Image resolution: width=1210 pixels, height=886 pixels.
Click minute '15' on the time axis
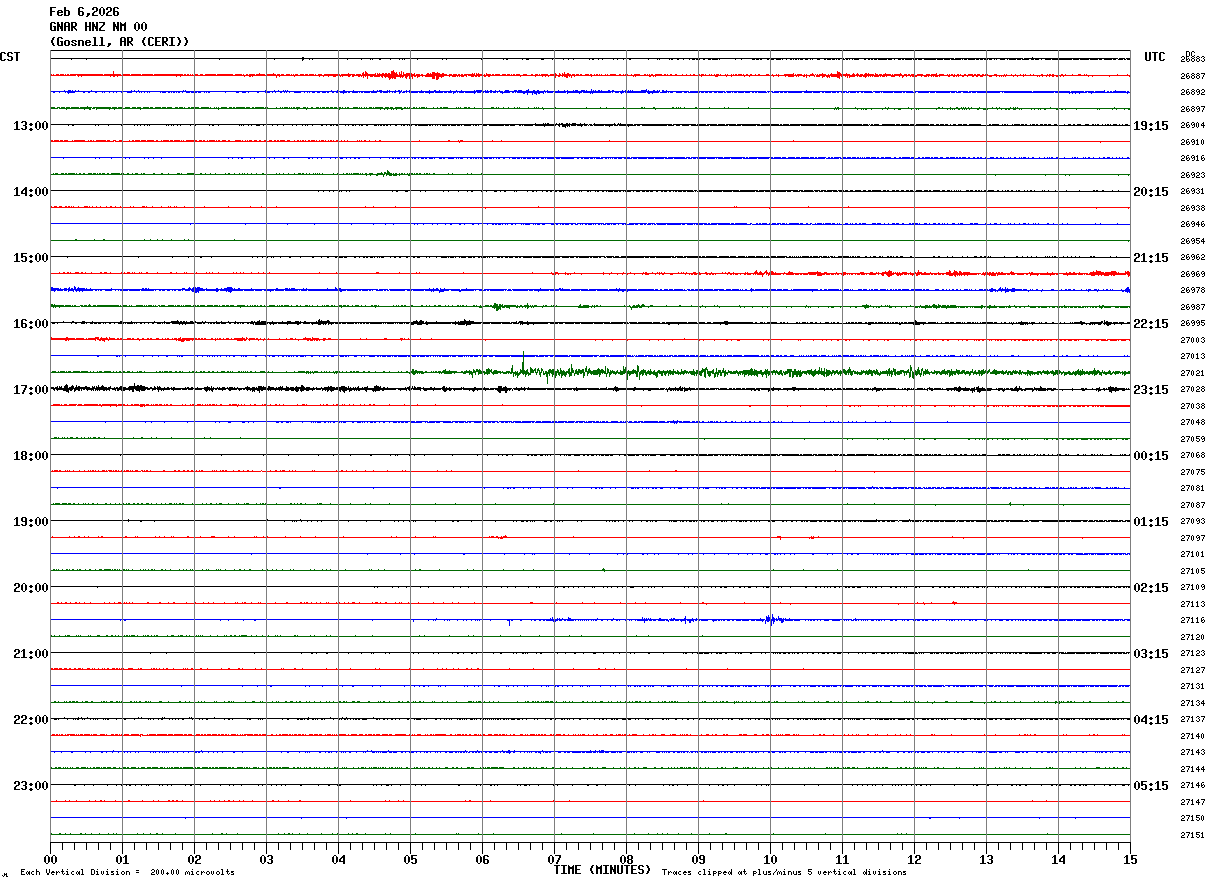click(x=1130, y=859)
